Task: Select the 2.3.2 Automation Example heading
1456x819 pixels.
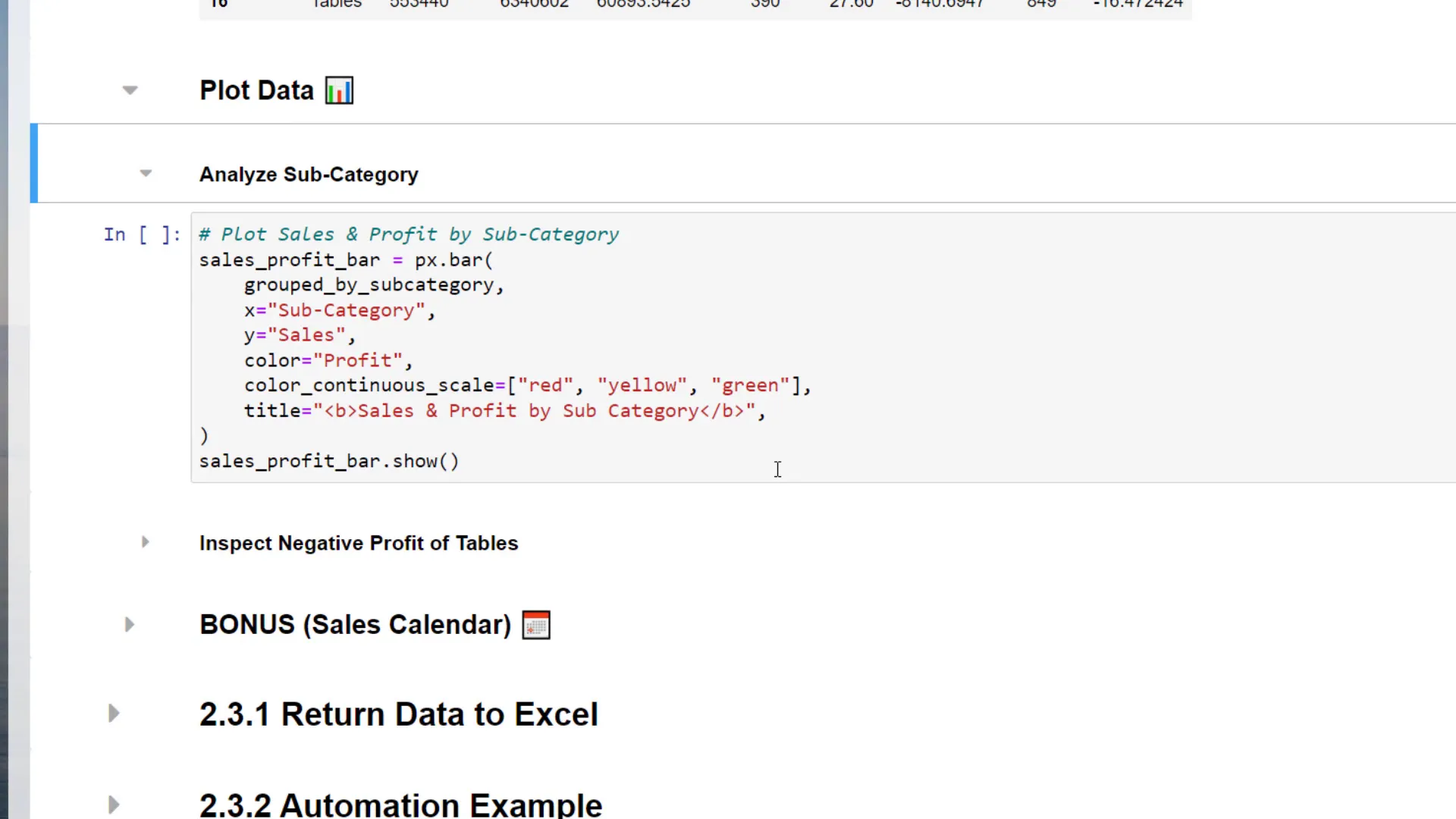Action: 400,804
